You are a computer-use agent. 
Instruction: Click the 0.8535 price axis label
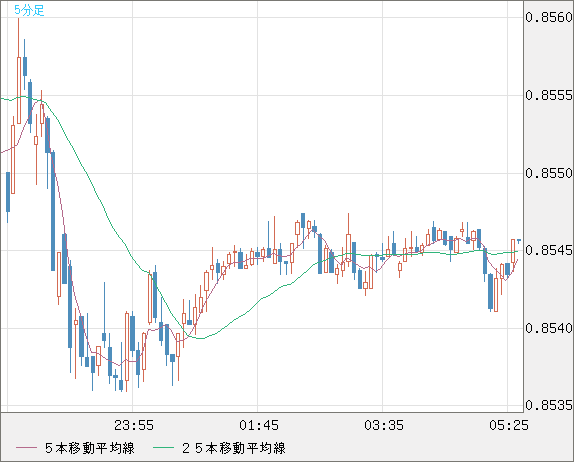point(549,405)
